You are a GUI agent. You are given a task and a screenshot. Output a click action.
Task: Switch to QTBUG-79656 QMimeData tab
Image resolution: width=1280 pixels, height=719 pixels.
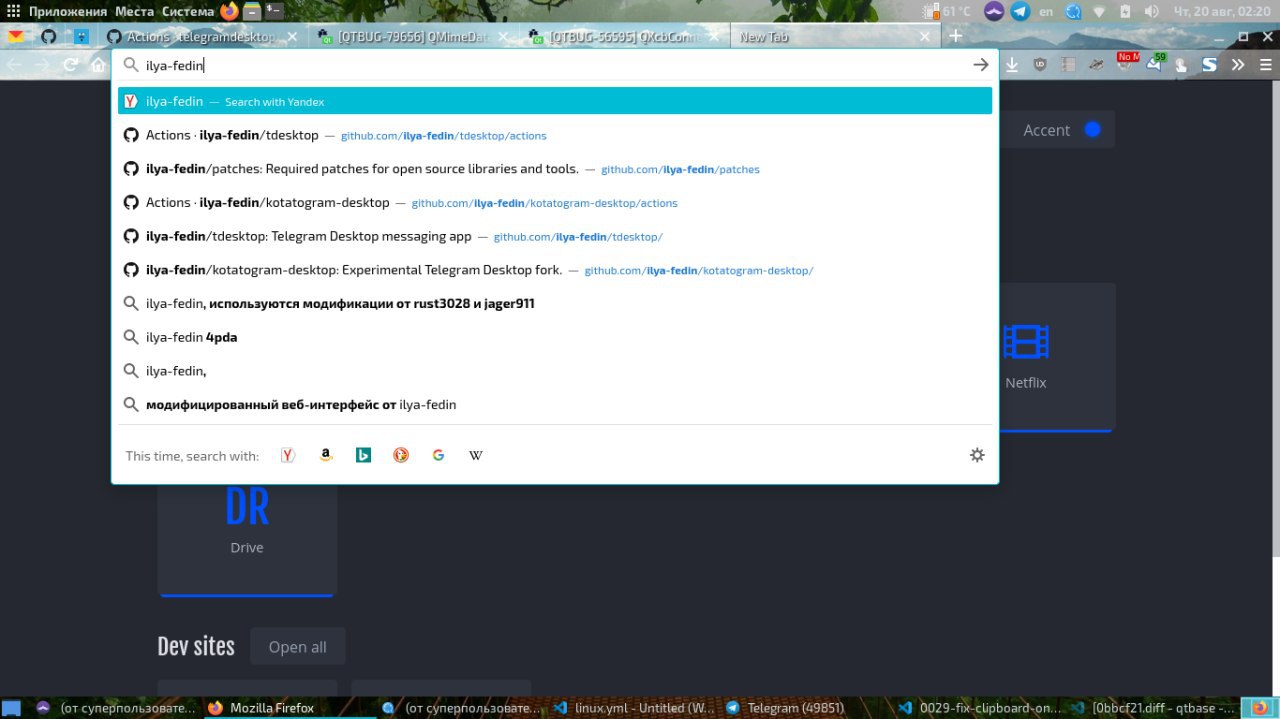click(415, 36)
